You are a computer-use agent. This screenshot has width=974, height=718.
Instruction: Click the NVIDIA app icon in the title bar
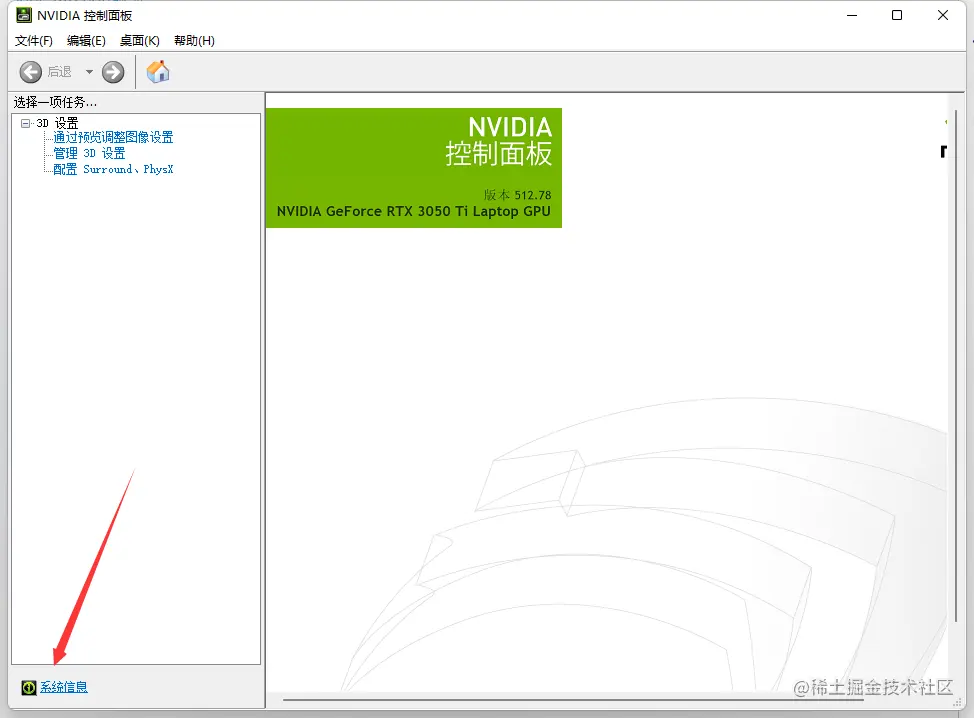pyautogui.click(x=24, y=15)
